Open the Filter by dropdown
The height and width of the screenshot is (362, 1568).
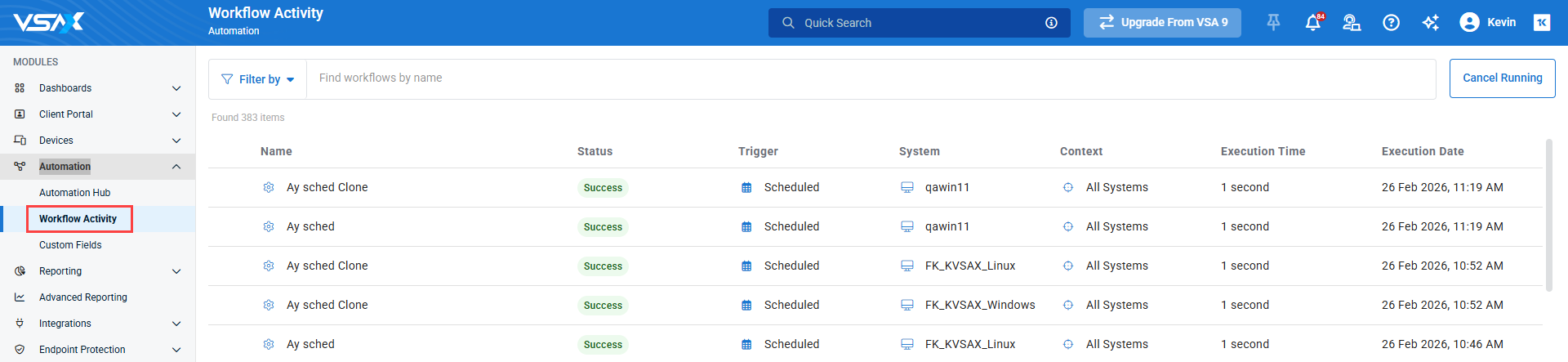point(258,79)
